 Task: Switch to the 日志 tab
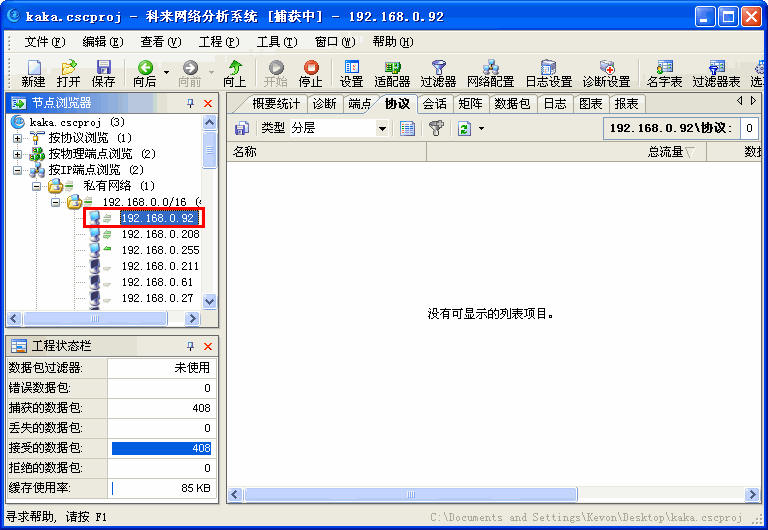coord(555,104)
